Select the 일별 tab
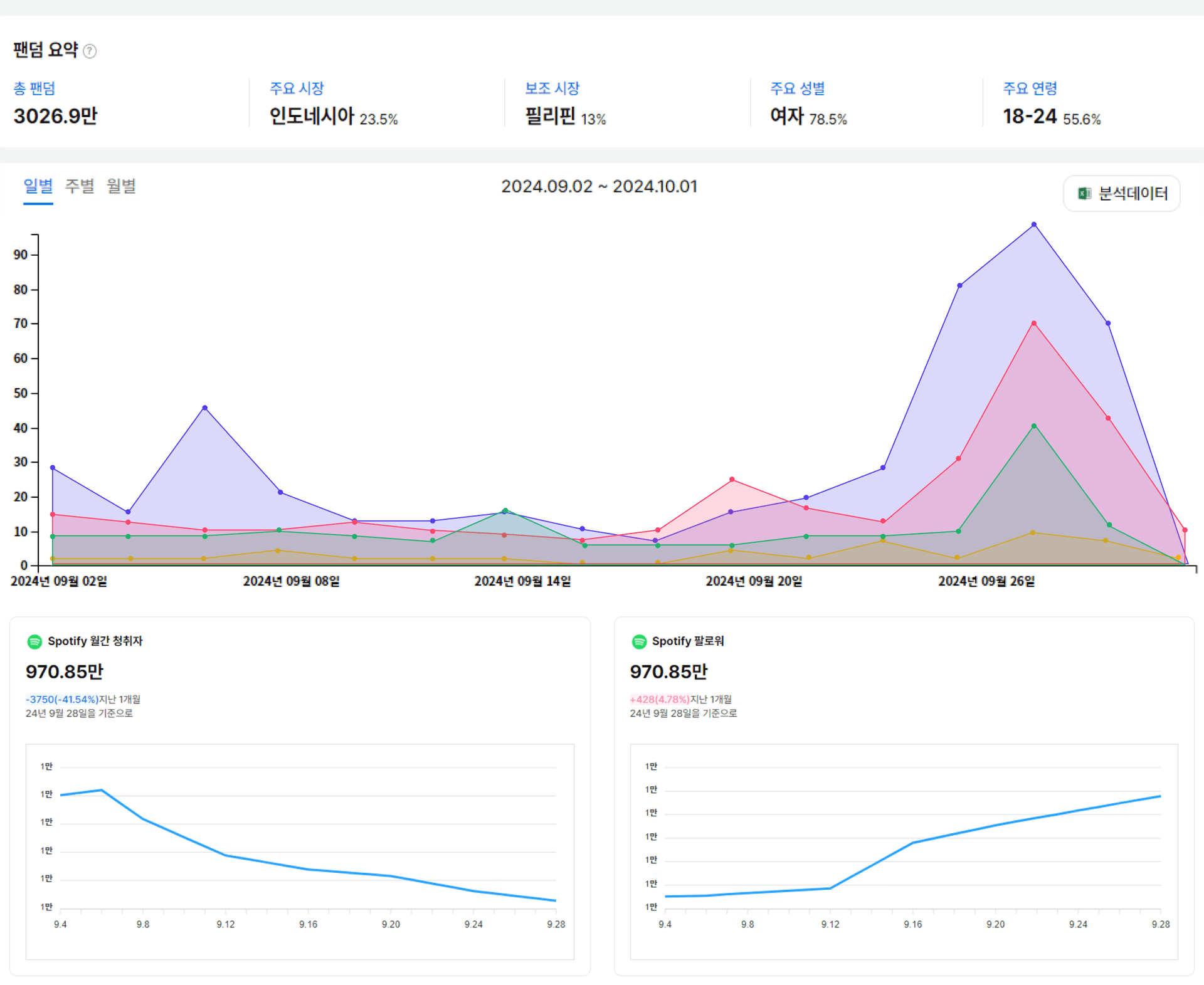This screenshot has height=985, width=1204. coord(38,186)
